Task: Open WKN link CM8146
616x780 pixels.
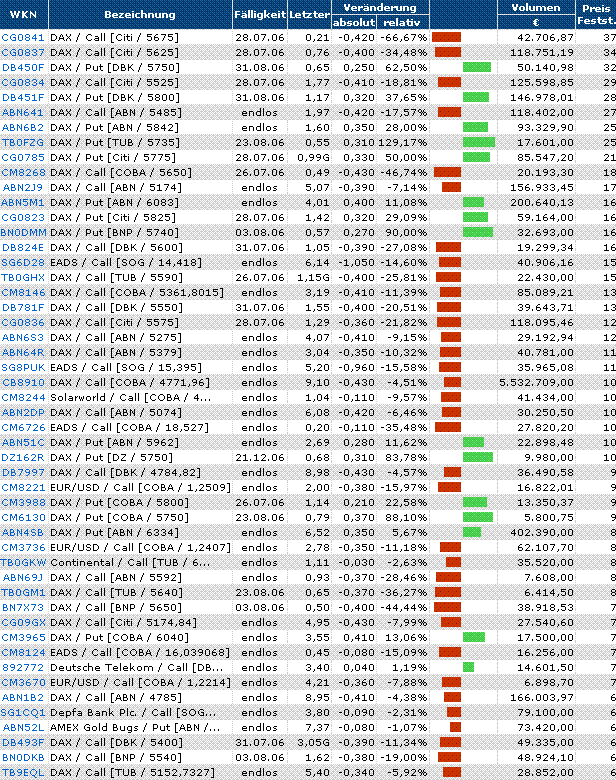Action: pos(23,292)
